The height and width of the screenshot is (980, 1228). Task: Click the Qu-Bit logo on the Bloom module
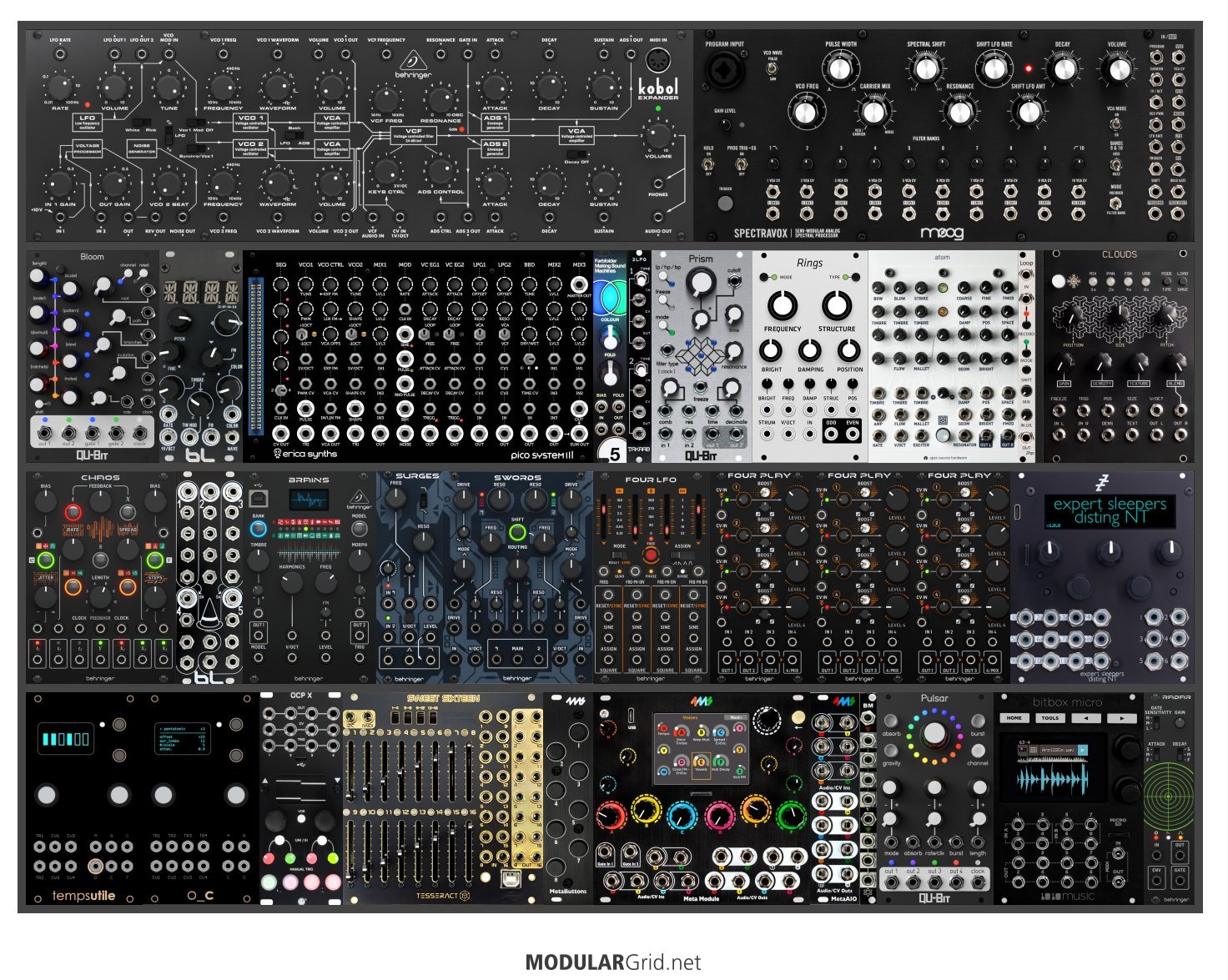(x=91, y=455)
